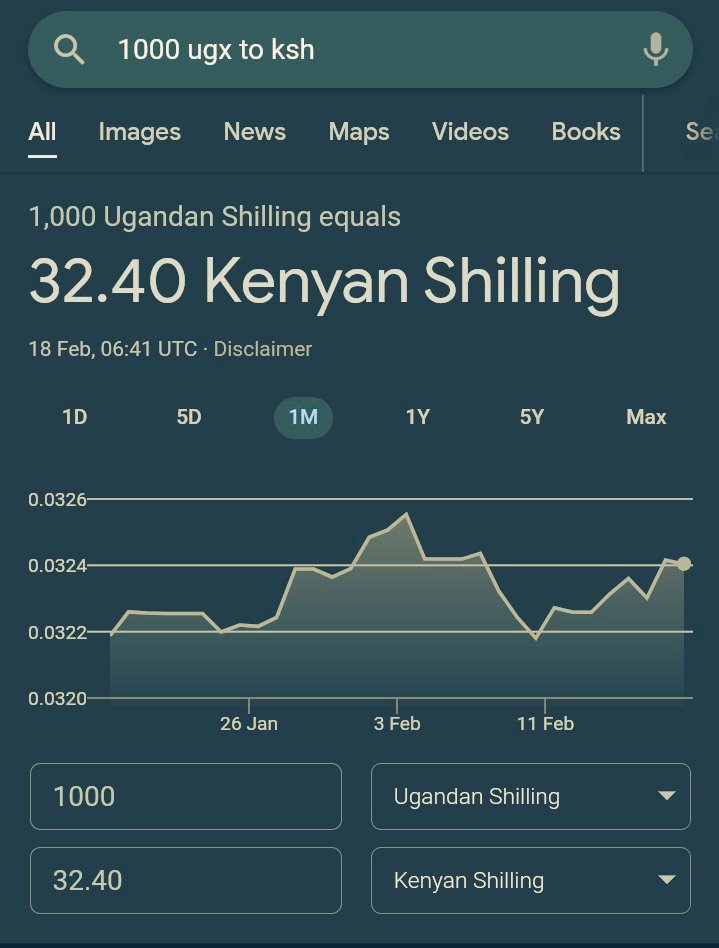This screenshot has width=719, height=948.
Task: Click '1,000 Ugandan Shilling equals' text
Action: click(x=215, y=217)
